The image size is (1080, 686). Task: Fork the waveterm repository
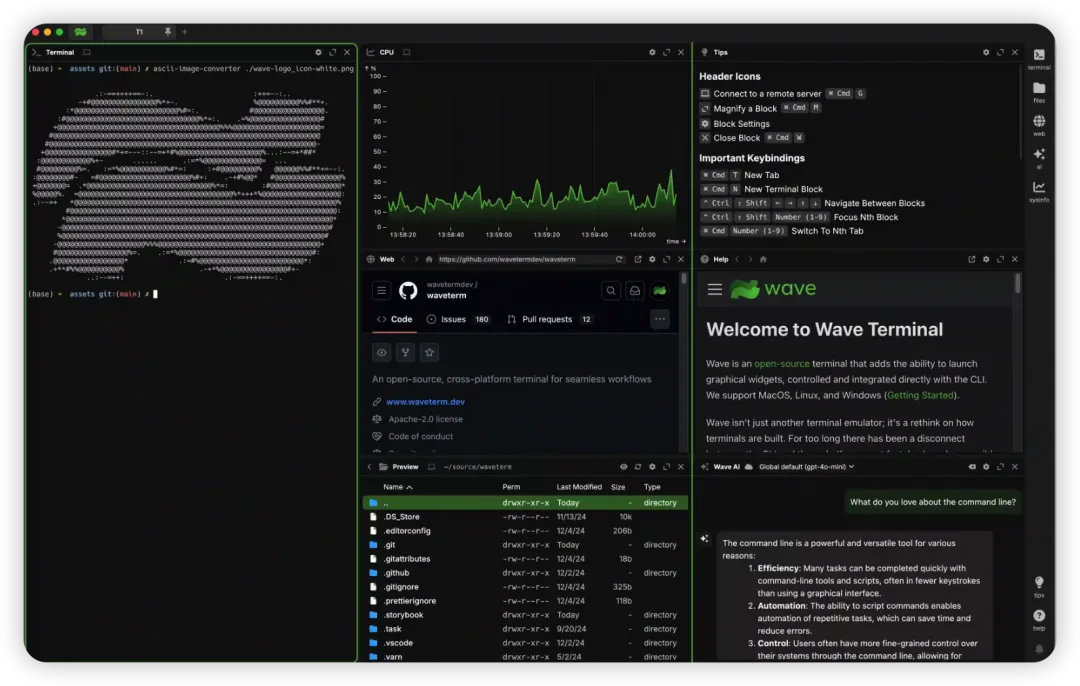(406, 353)
